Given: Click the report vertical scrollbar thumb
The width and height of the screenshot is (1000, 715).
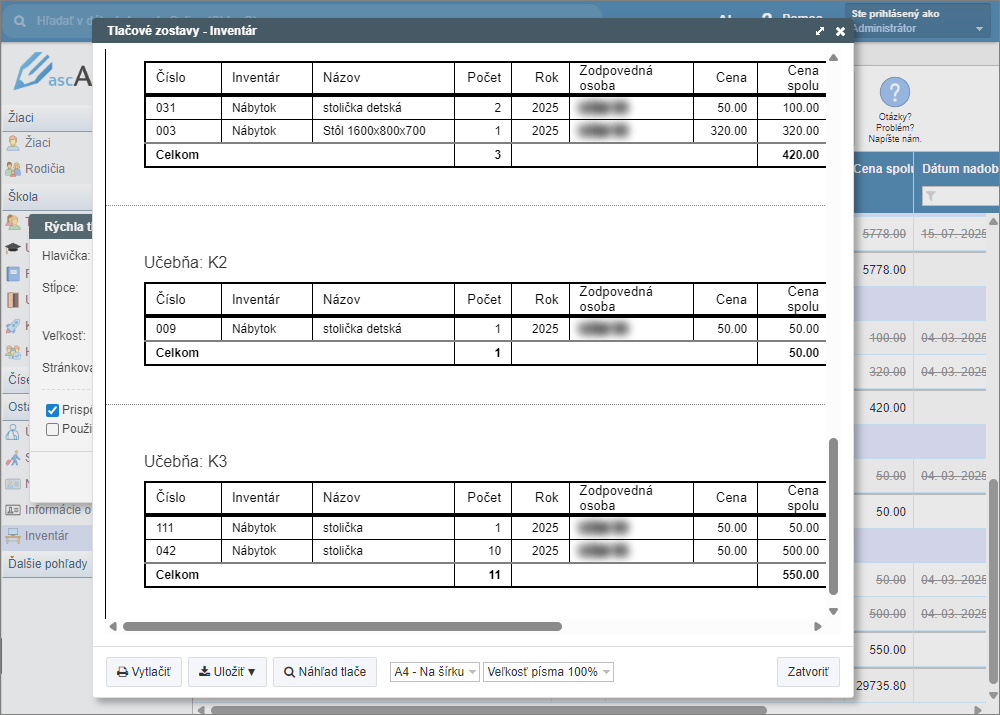Looking at the screenshot, I should point(833,515).
